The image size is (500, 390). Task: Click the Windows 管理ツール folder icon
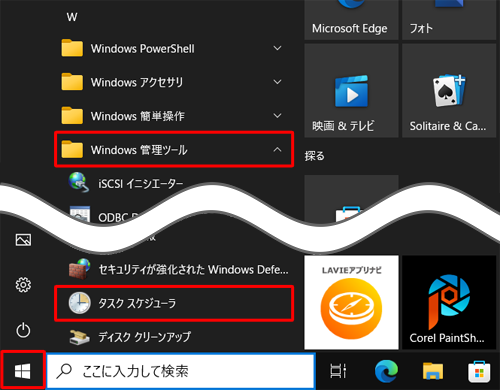click(72, 149)
